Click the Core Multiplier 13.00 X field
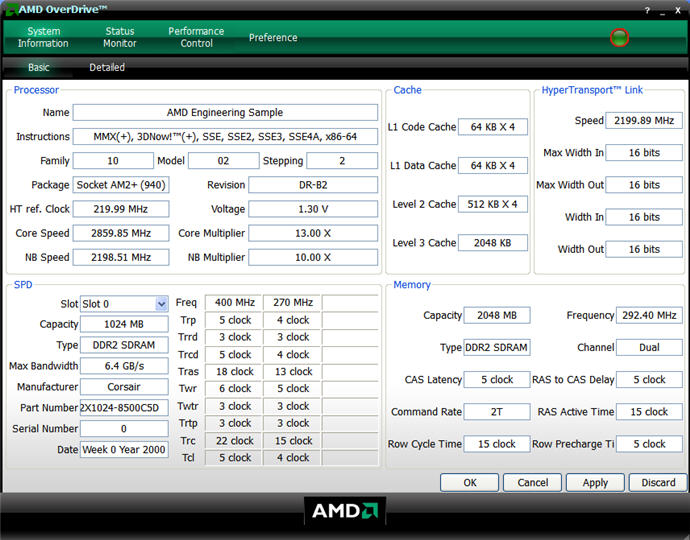The width and height of the screenshot is (690, 540). point(313,233)
